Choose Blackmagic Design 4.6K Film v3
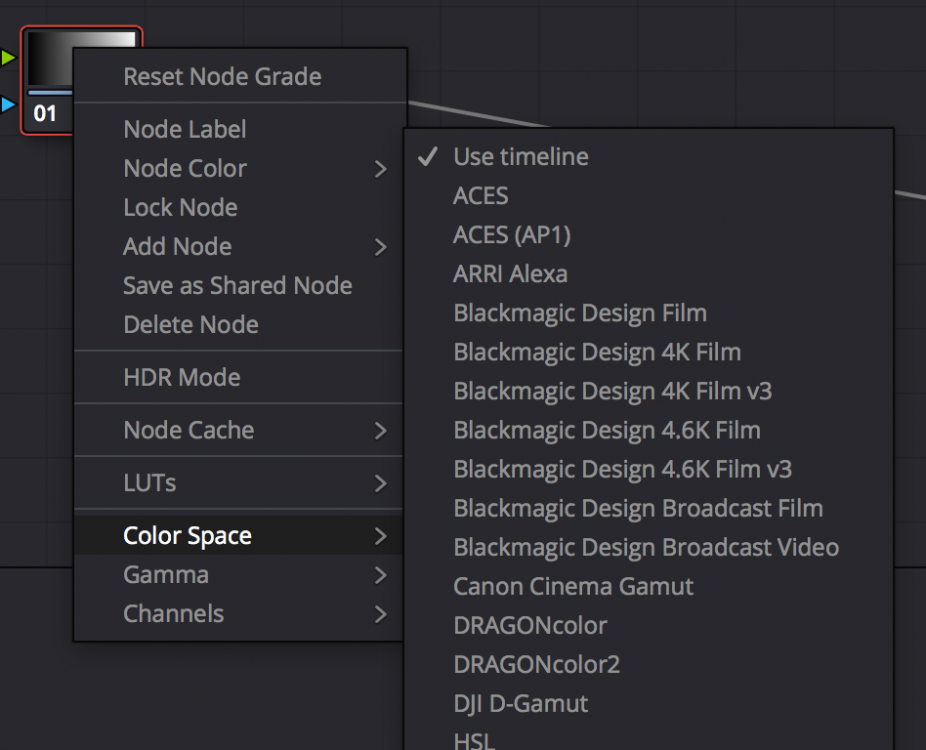 [622, 469]
